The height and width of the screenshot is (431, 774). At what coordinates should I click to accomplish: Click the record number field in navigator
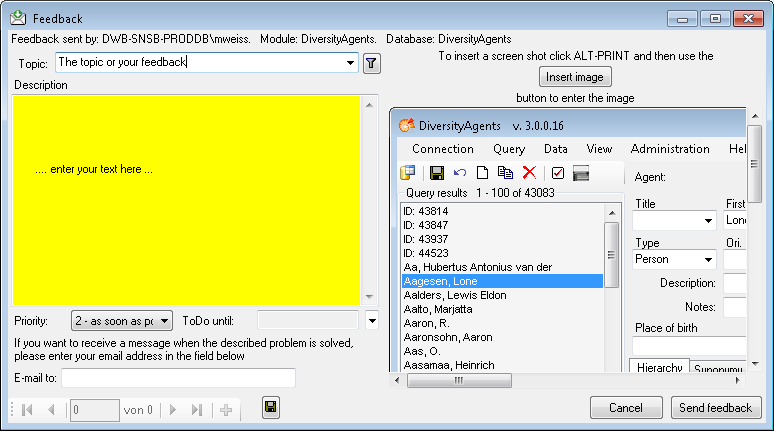94,410
